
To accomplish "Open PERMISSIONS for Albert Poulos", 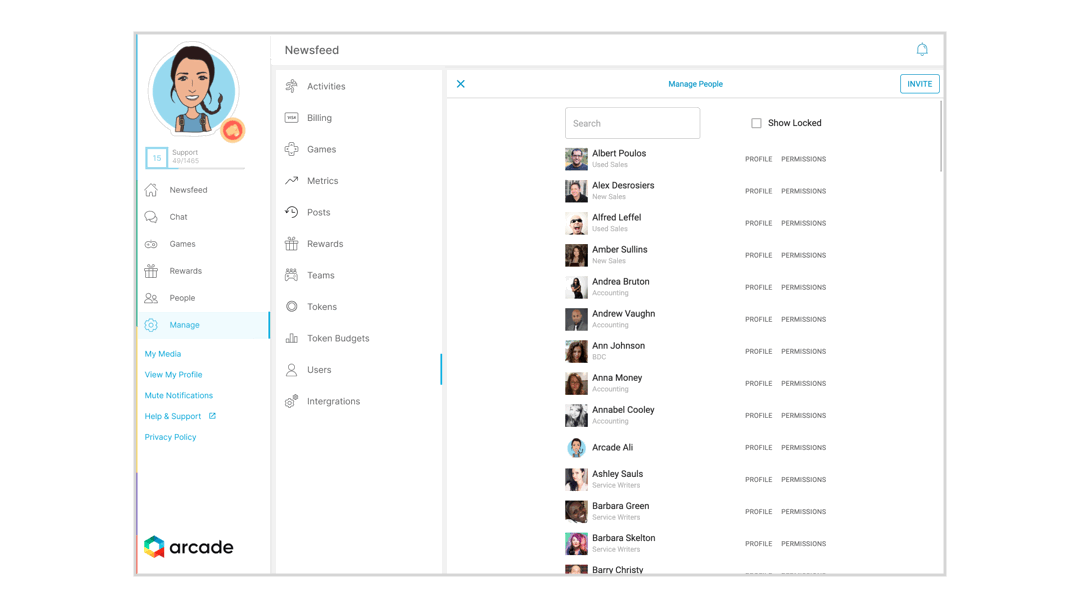I will [x=803, y=159].
